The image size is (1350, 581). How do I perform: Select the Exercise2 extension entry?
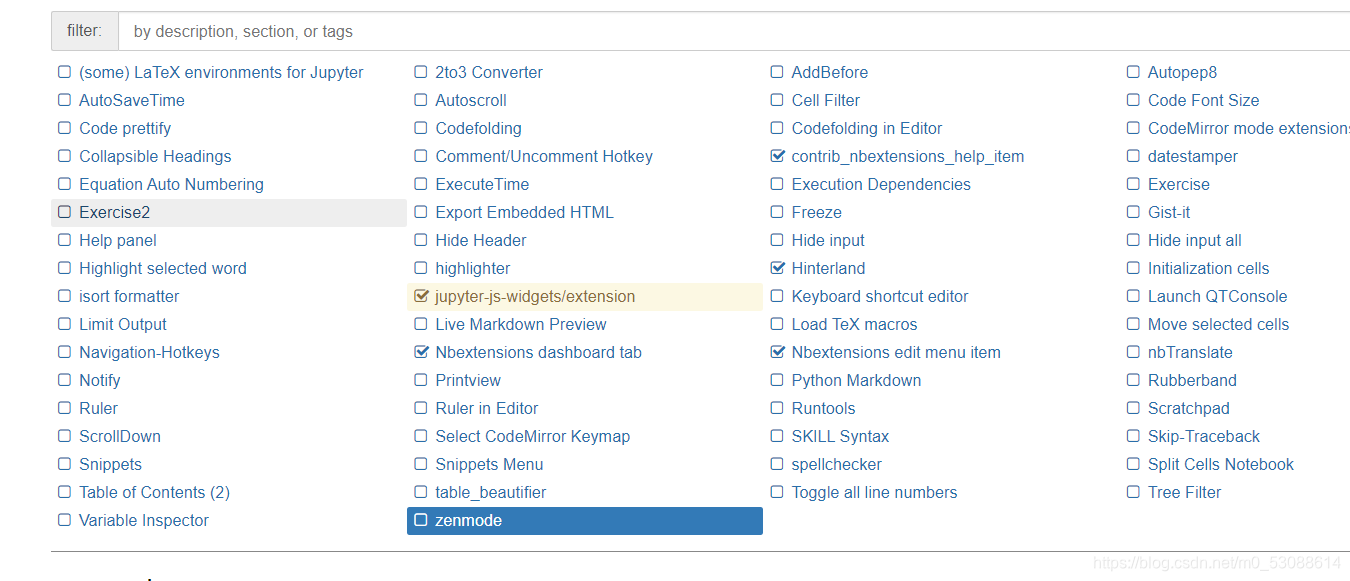[x=114, y=212]
